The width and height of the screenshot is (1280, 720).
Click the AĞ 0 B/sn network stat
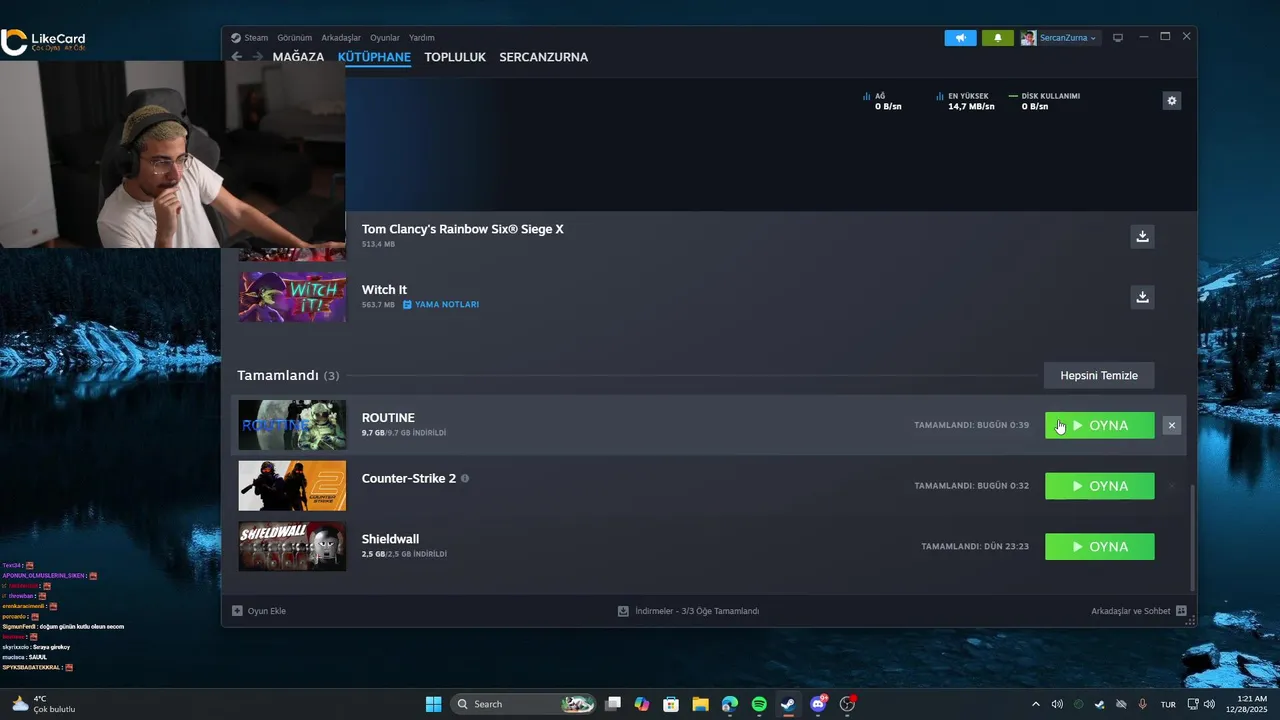882,101
